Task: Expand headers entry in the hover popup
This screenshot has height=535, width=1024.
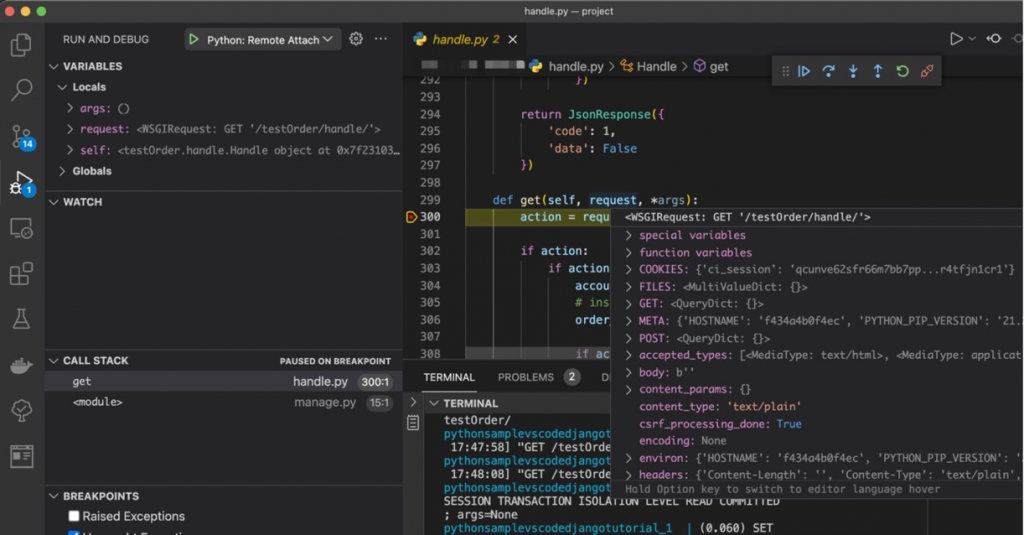Action: (x=628, y=475)
